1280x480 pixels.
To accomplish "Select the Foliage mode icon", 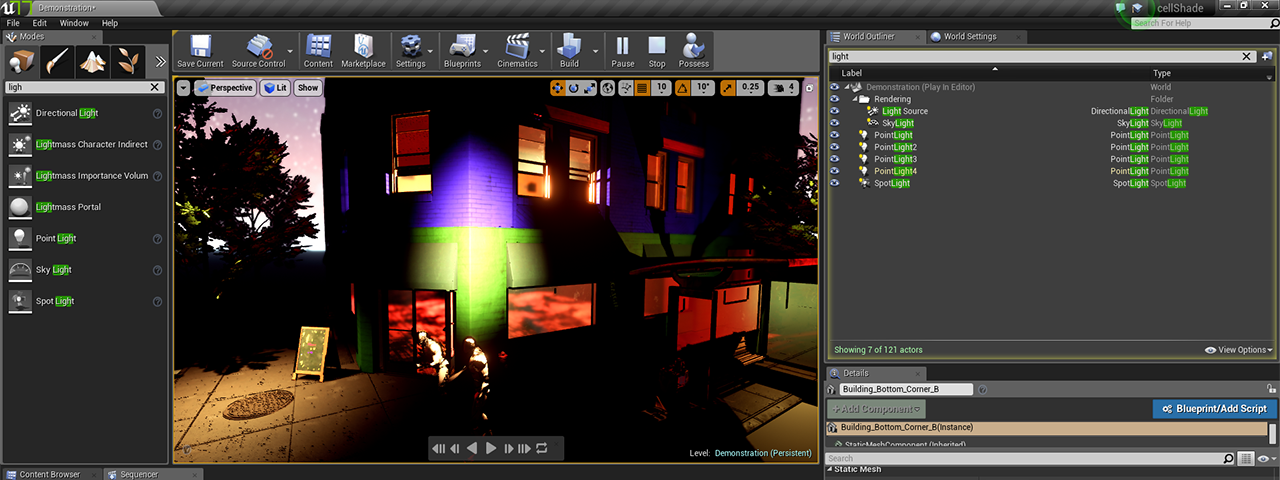I will pos(127,61).
